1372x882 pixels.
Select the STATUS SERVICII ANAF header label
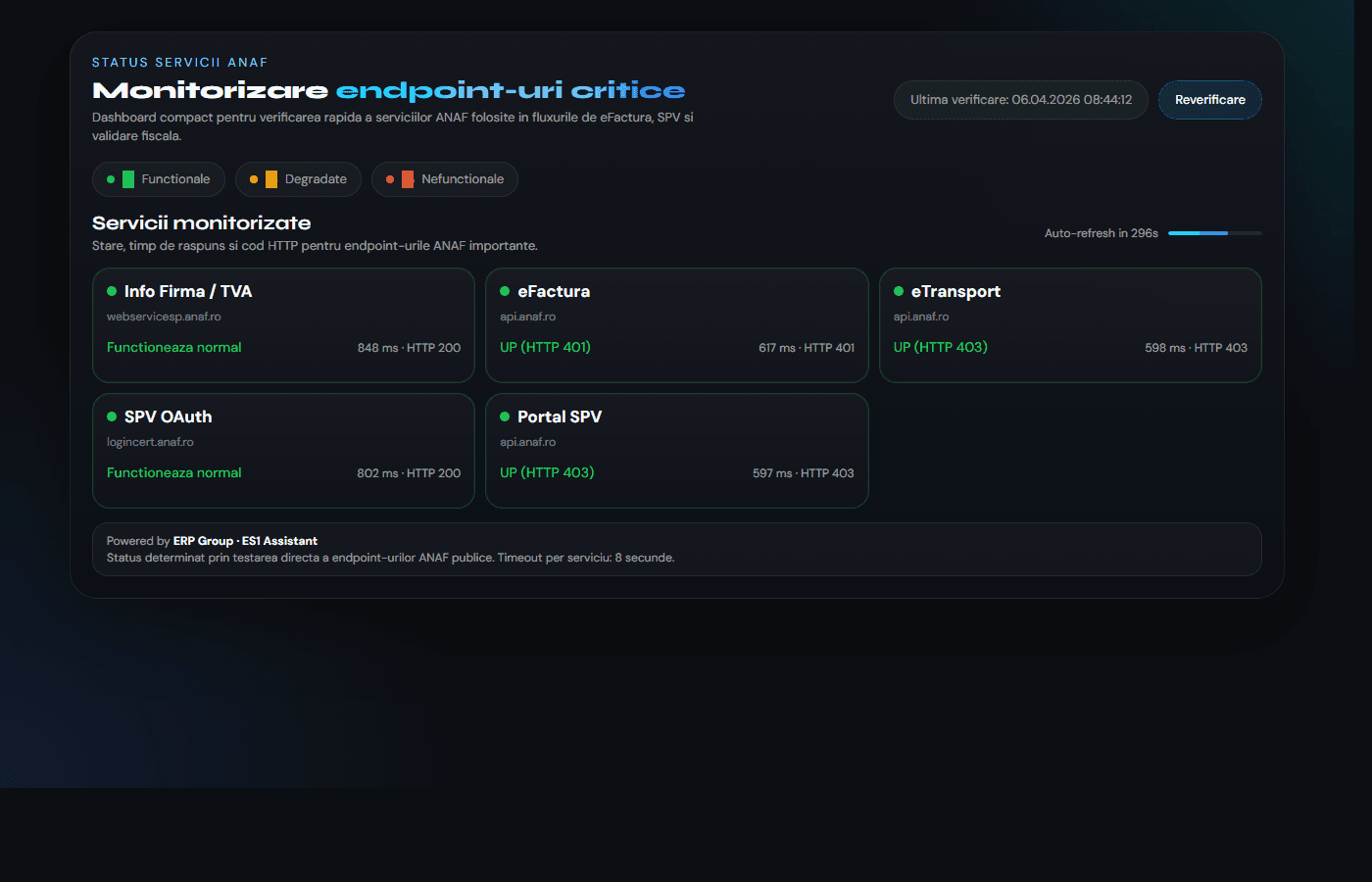[179, 62]
